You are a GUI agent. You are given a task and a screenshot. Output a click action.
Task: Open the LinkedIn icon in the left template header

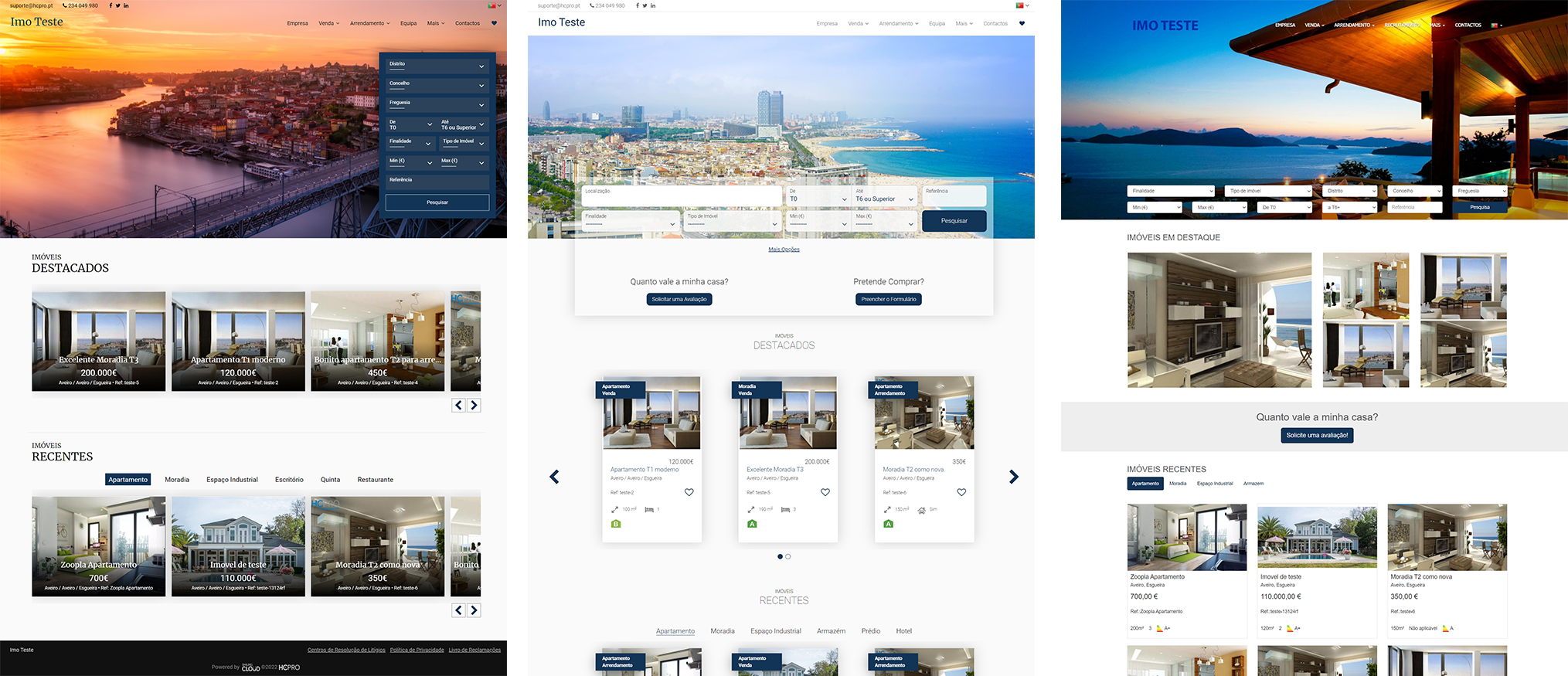coord(127,5)
